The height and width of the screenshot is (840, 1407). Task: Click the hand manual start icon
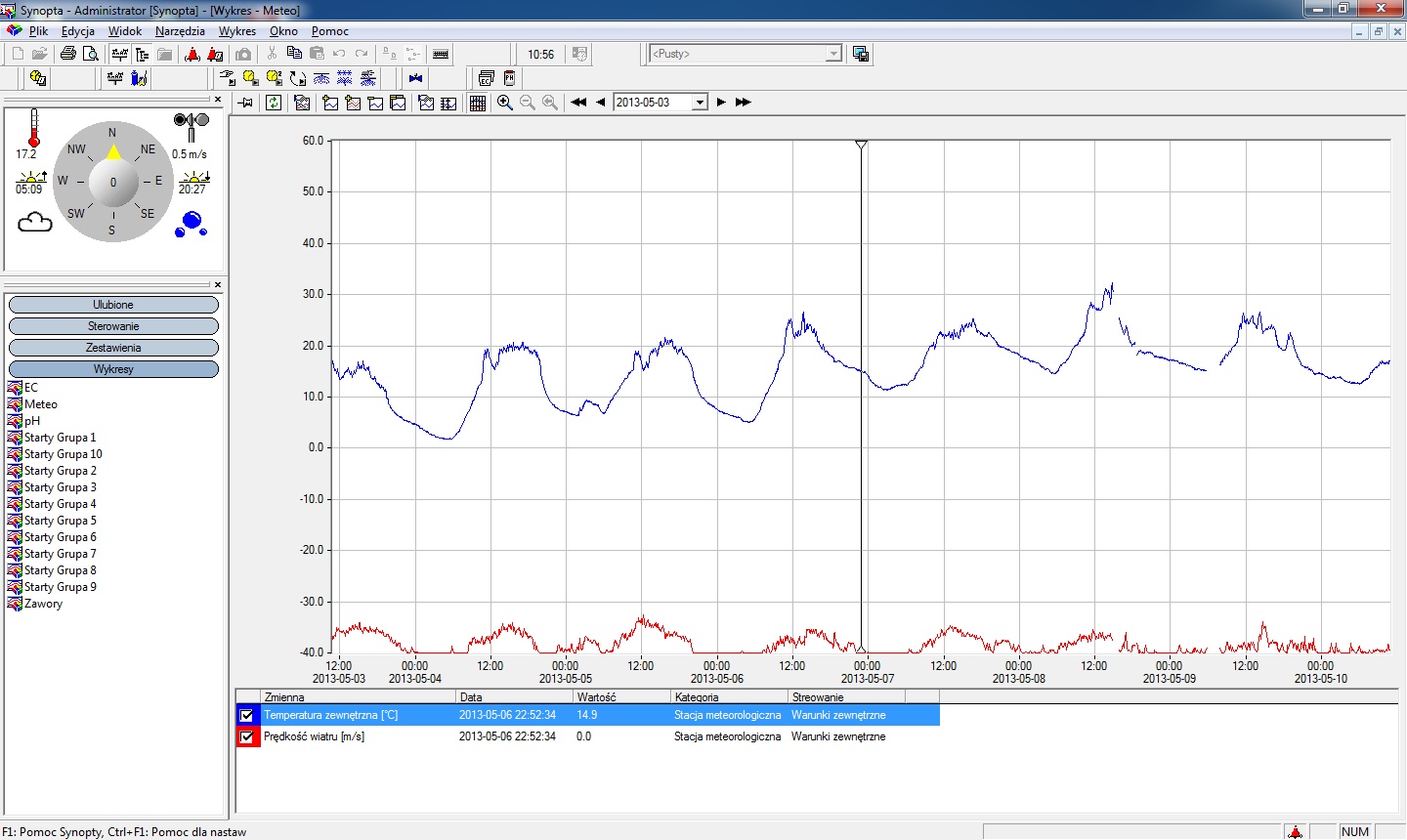pyautogui.click(x=227, y=78)
